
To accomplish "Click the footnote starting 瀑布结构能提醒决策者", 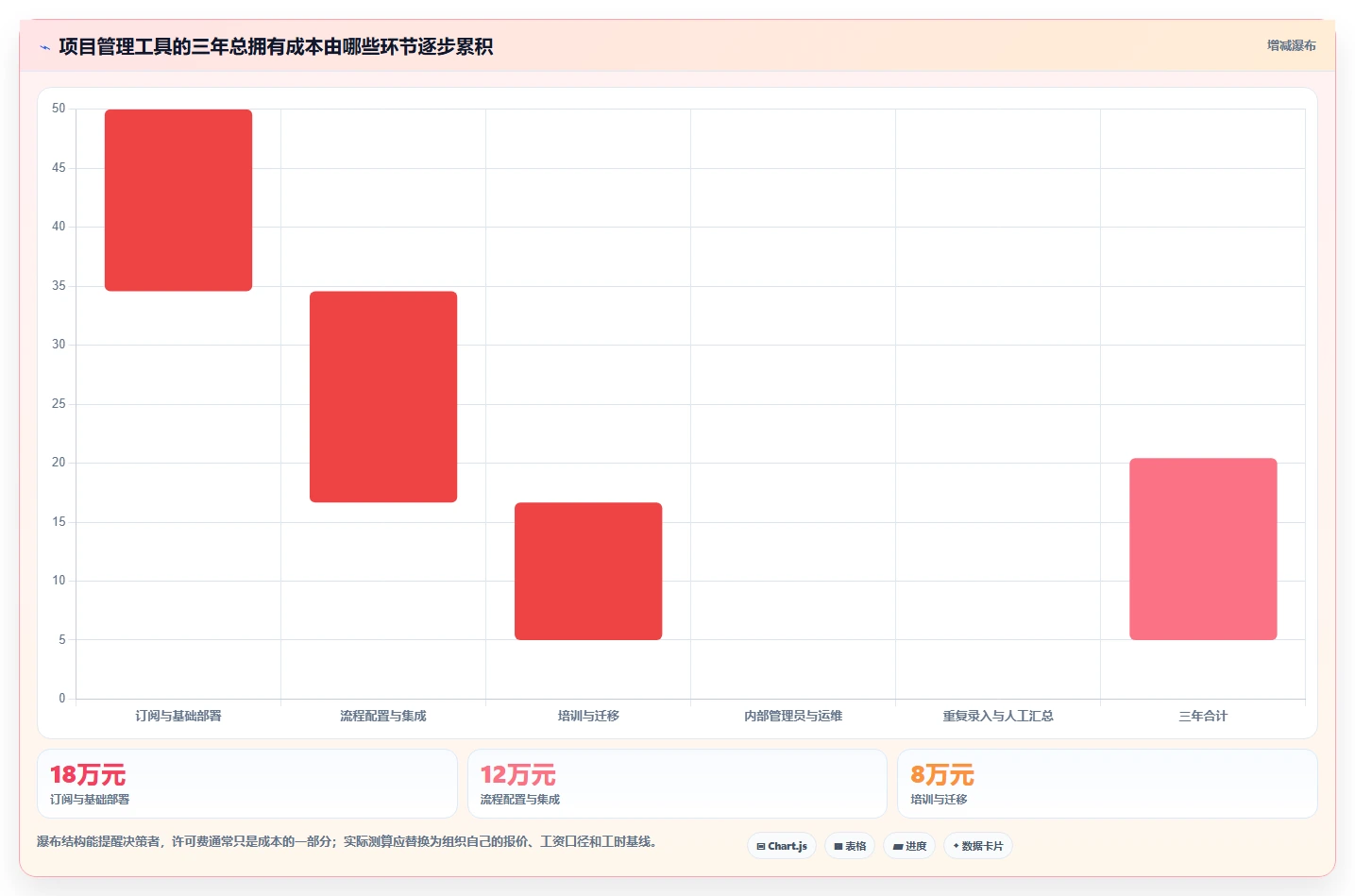I will pos(347,841).
